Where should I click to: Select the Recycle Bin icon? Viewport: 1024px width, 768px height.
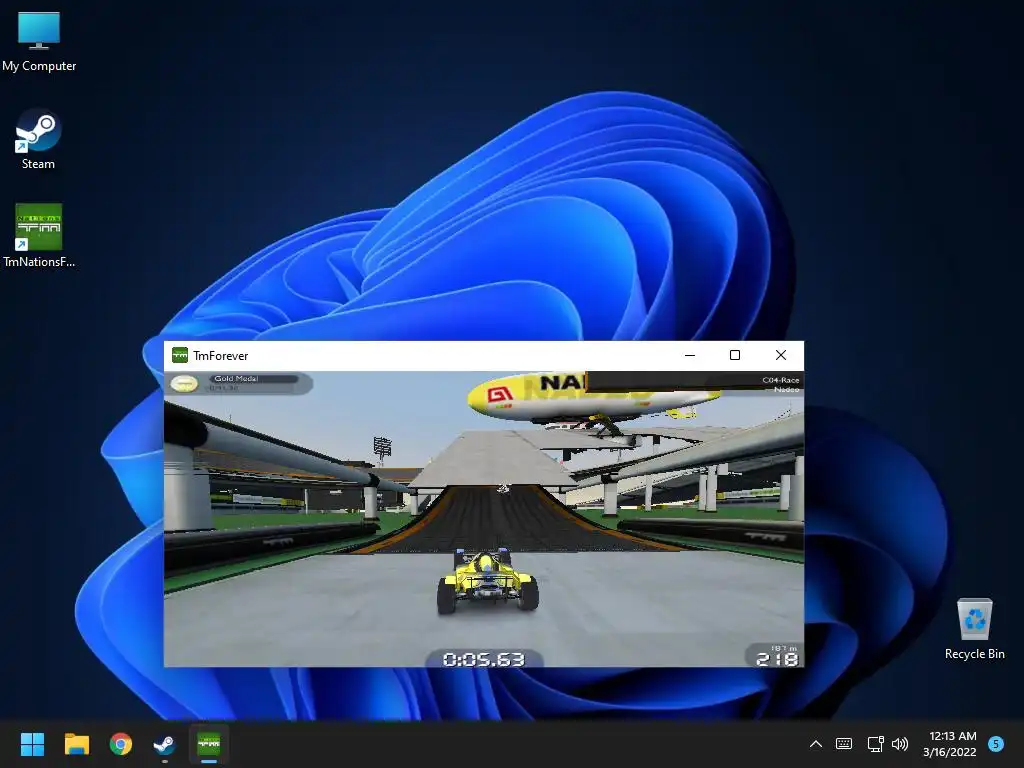tap(974, 629)
